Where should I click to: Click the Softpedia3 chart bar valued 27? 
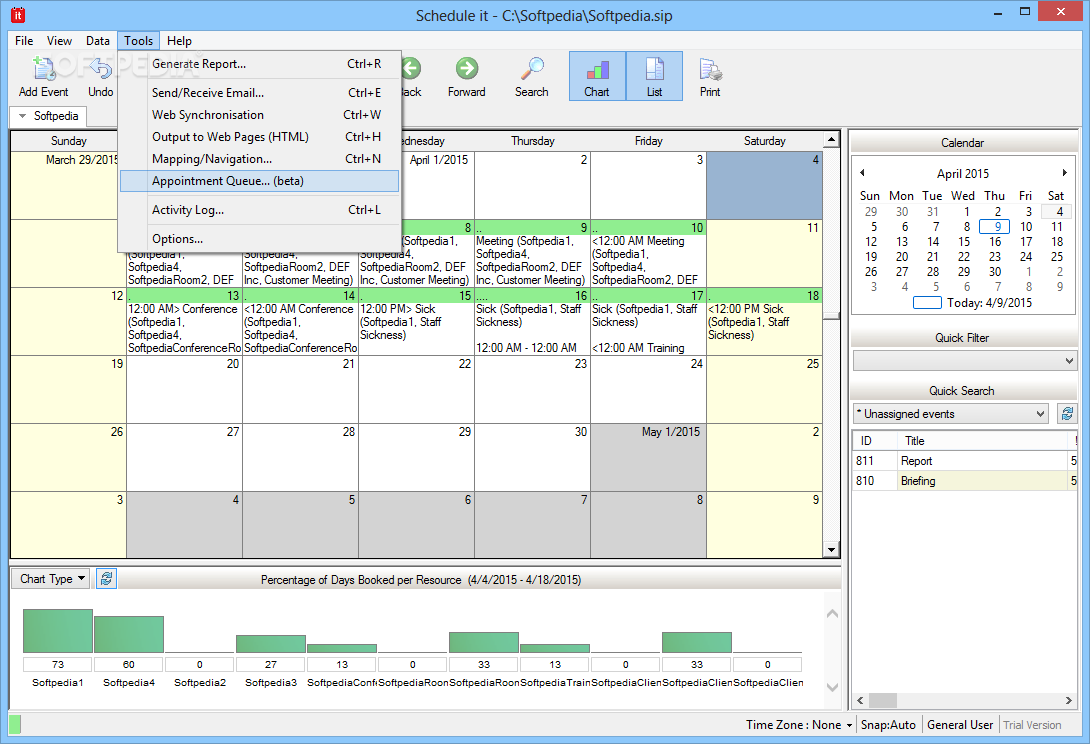(x=271, y=644)
